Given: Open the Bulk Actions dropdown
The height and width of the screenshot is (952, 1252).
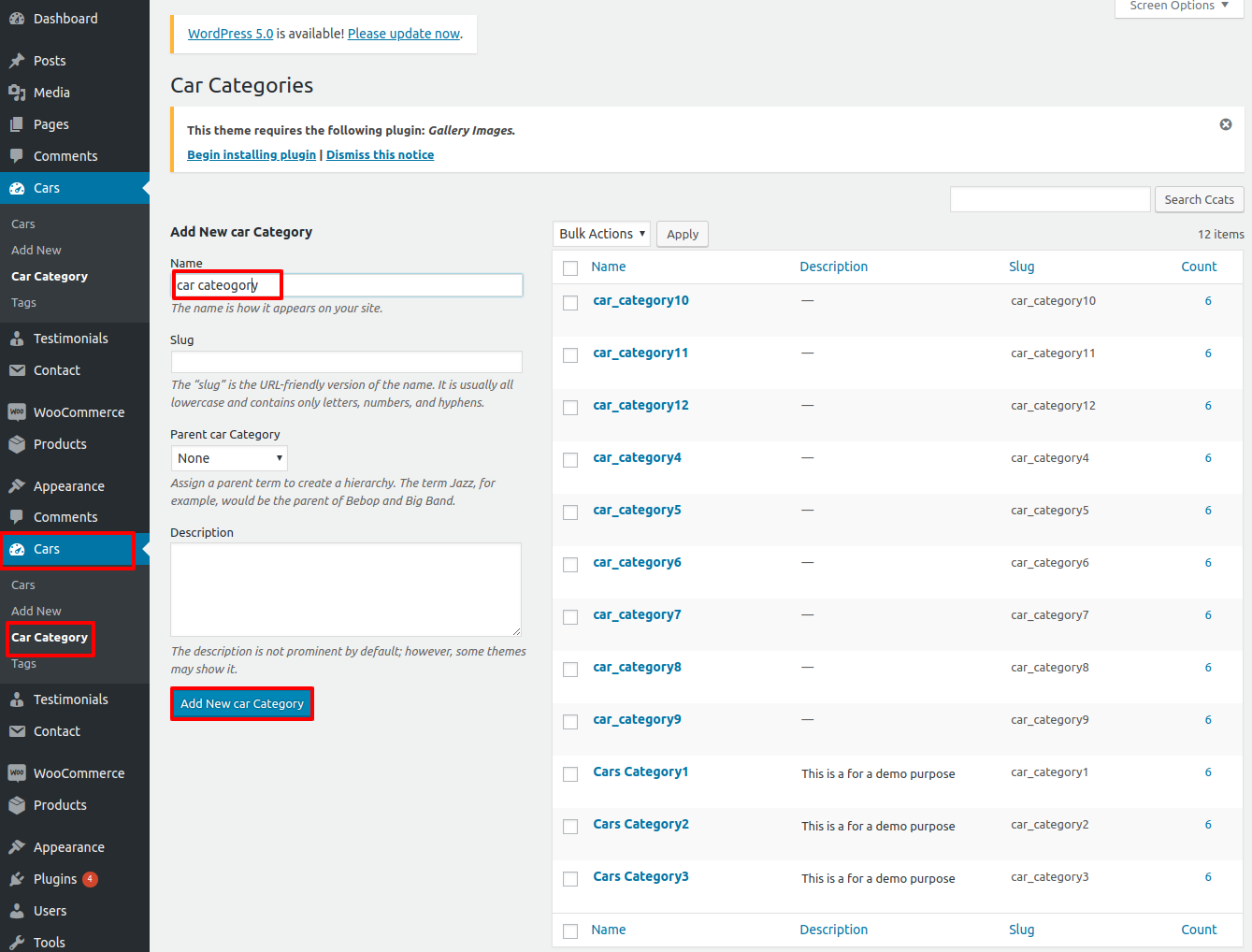Looking at the screenshot, I should click(x=601, y=234).
